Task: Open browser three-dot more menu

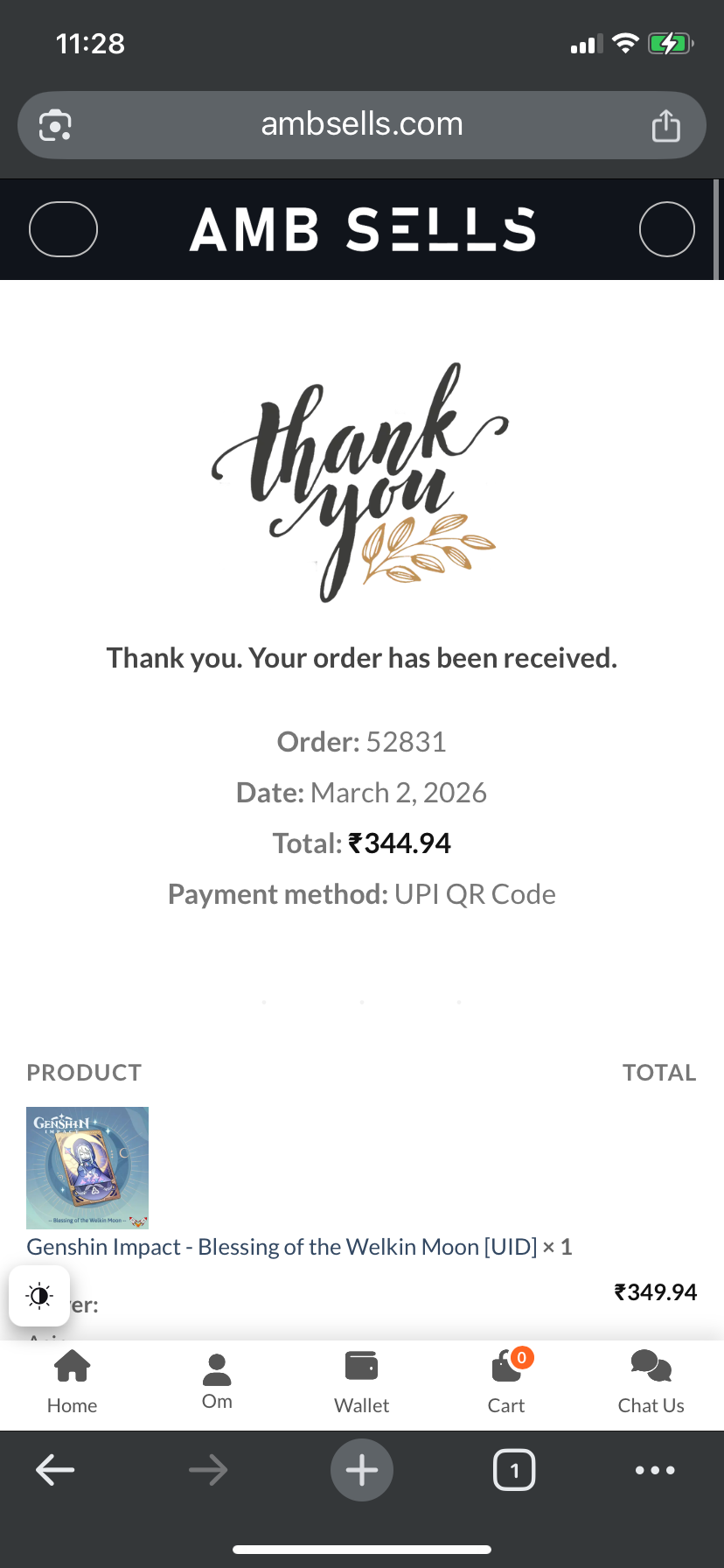Action: coord(655,1470)
